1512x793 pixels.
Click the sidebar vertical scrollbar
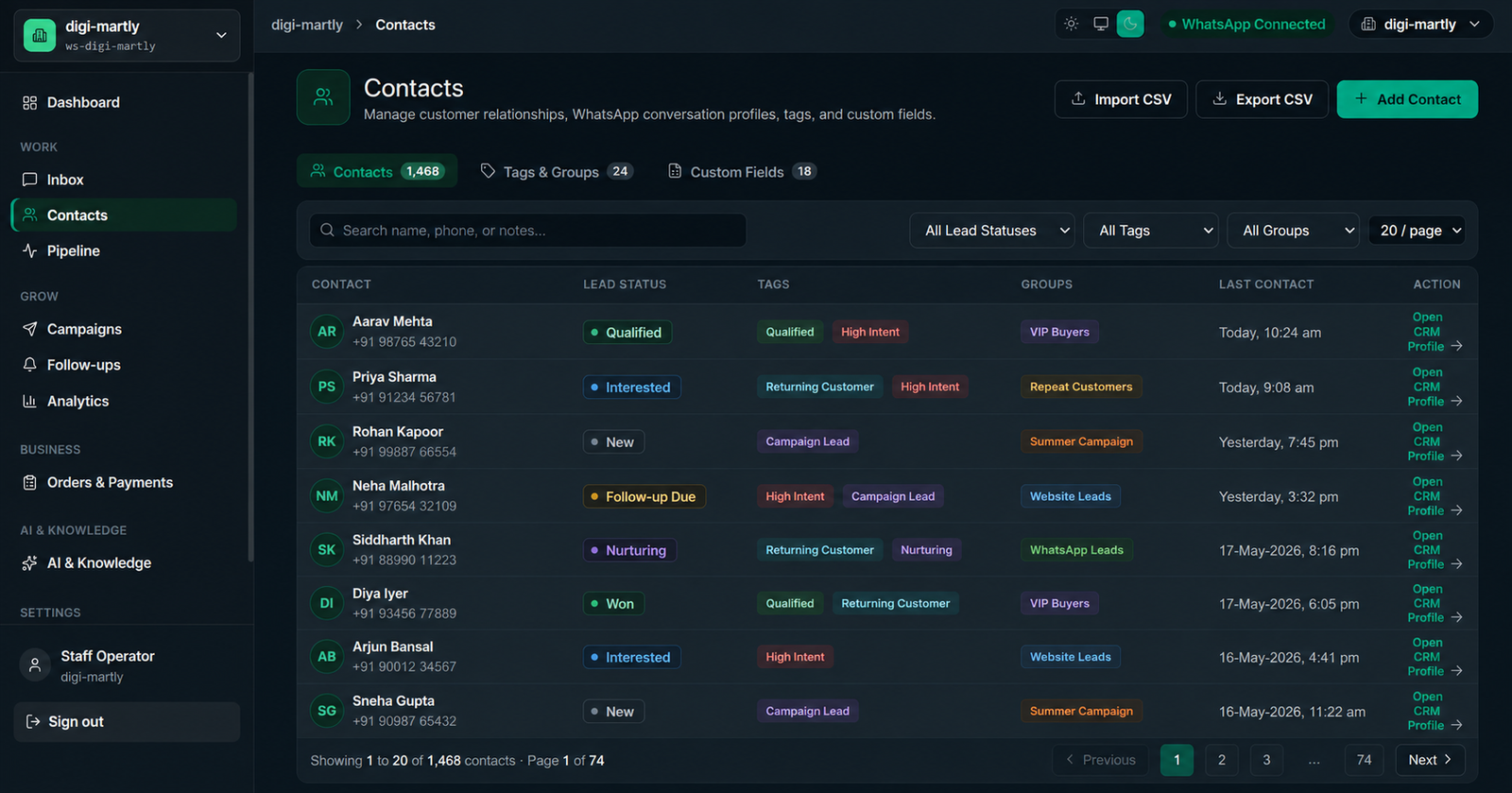[x=250, y=318]
